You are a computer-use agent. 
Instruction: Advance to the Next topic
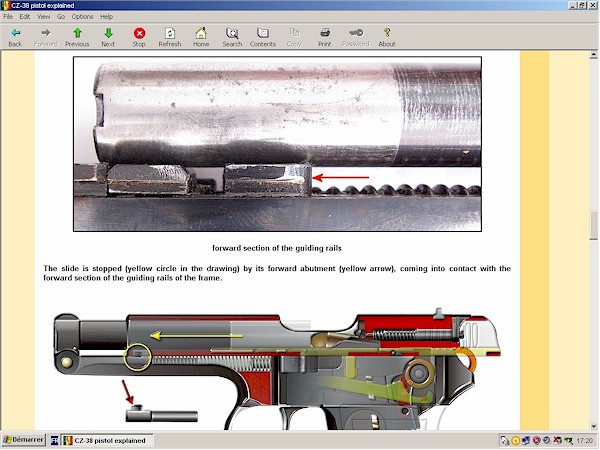(x=108, y=37)
